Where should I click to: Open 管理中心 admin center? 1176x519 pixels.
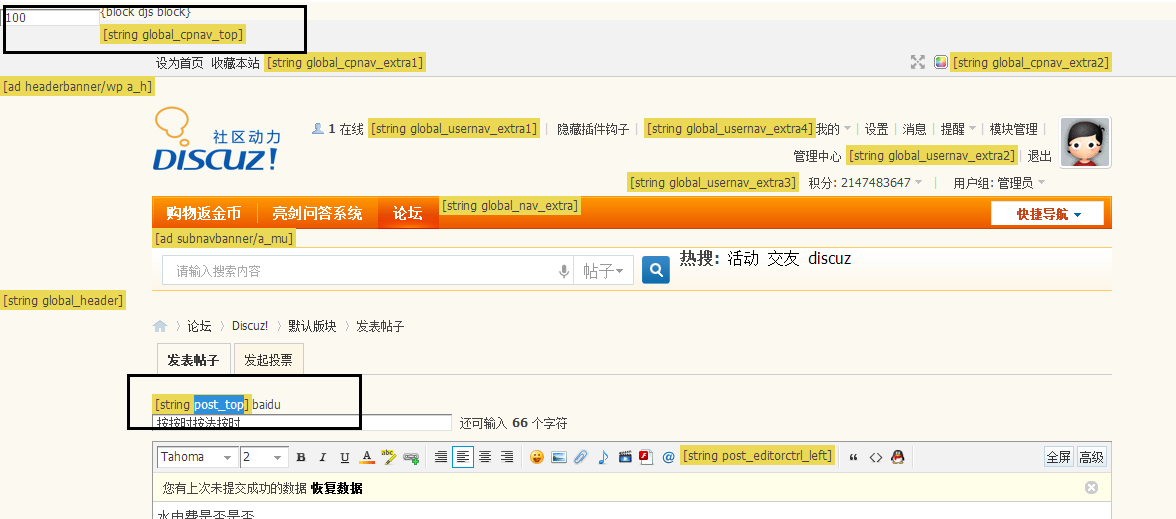tap(818, 156)
